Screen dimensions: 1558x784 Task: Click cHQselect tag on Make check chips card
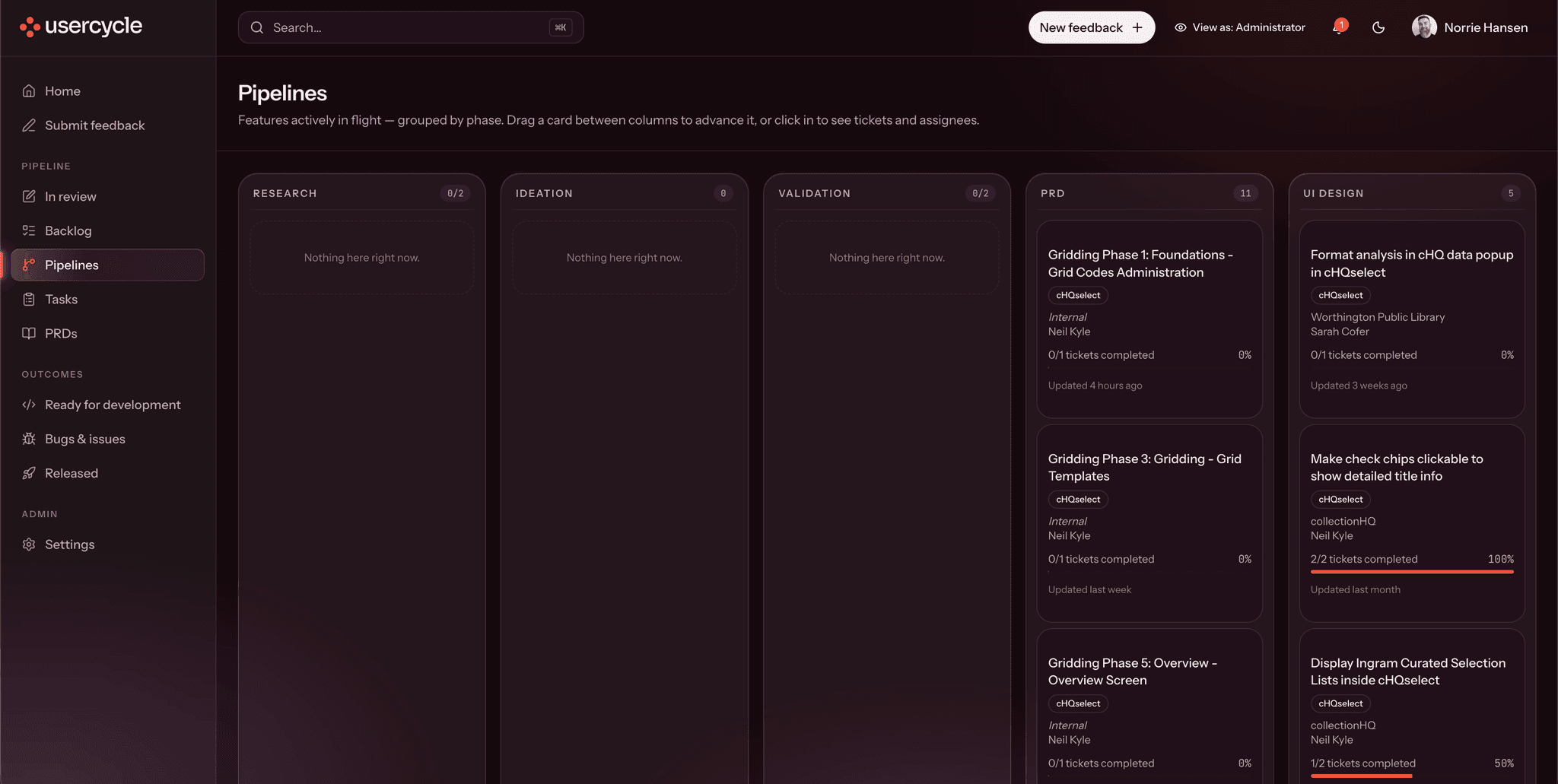(x=1340, y=500)
